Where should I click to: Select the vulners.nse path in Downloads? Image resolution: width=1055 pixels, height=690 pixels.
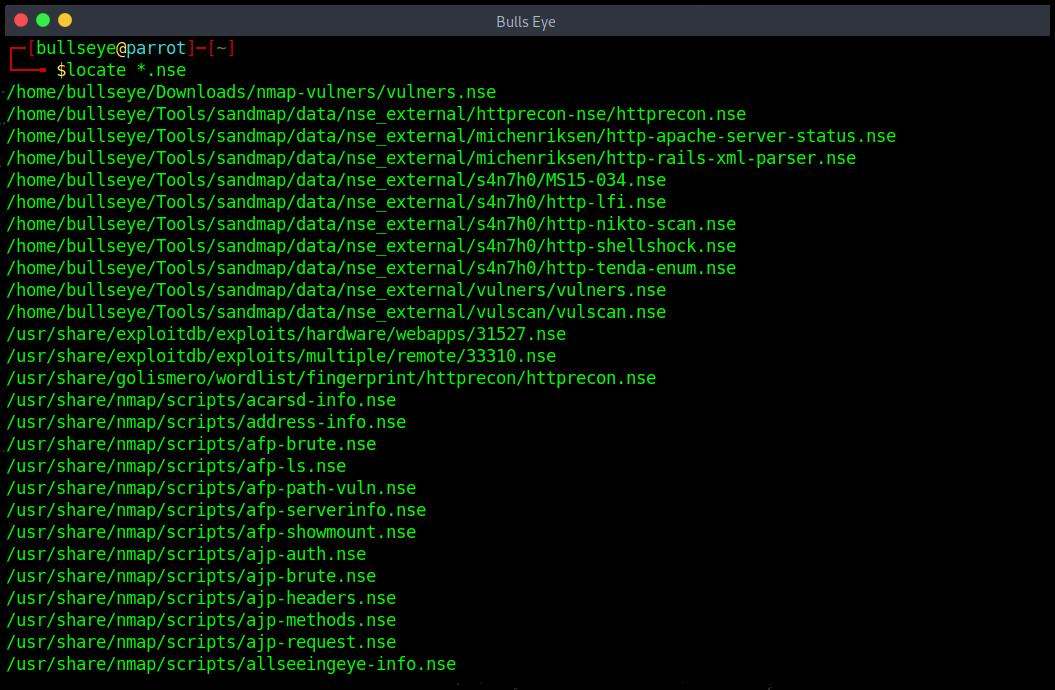tap(250, 91)
